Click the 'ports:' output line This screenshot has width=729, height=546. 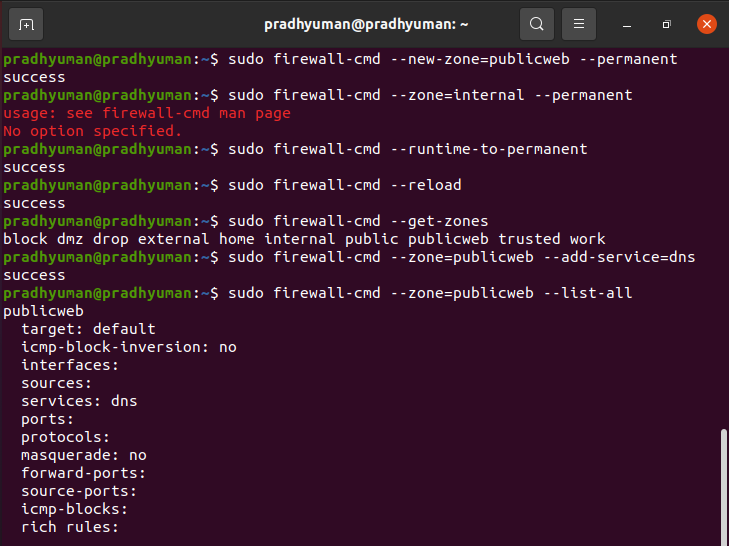(47, 419)
